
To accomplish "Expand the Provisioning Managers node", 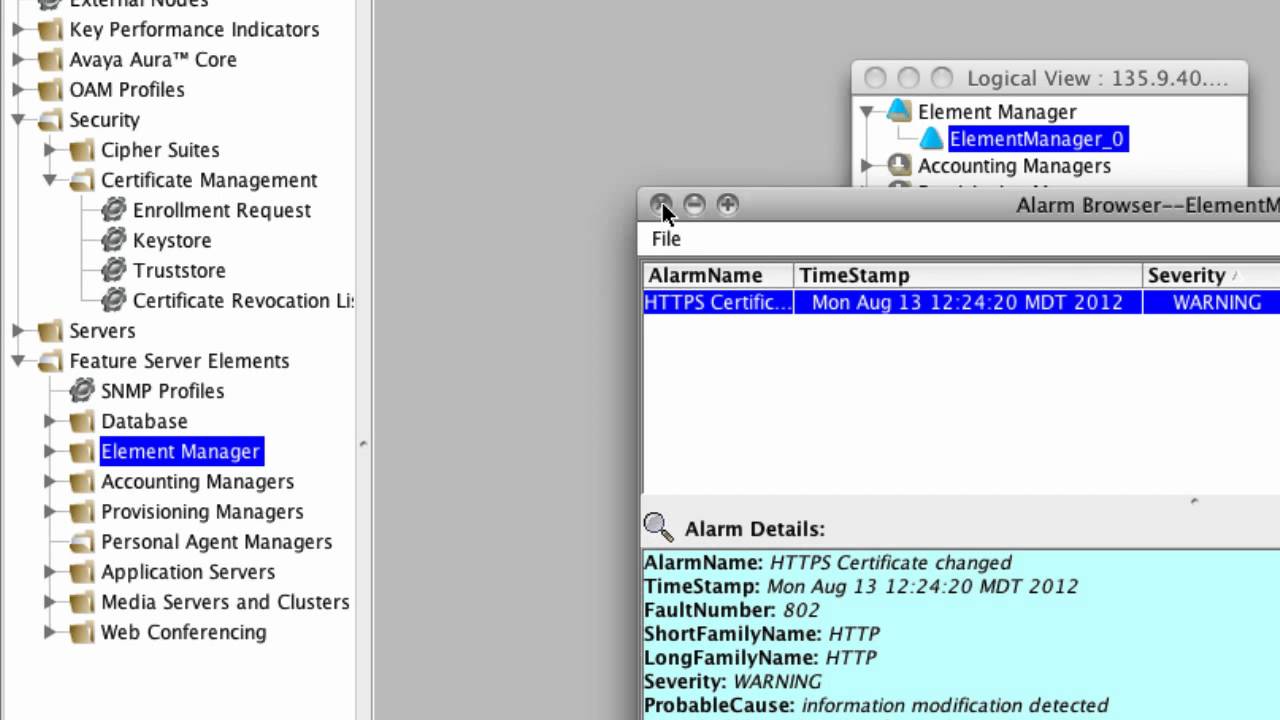I will (x=50, y=511).
